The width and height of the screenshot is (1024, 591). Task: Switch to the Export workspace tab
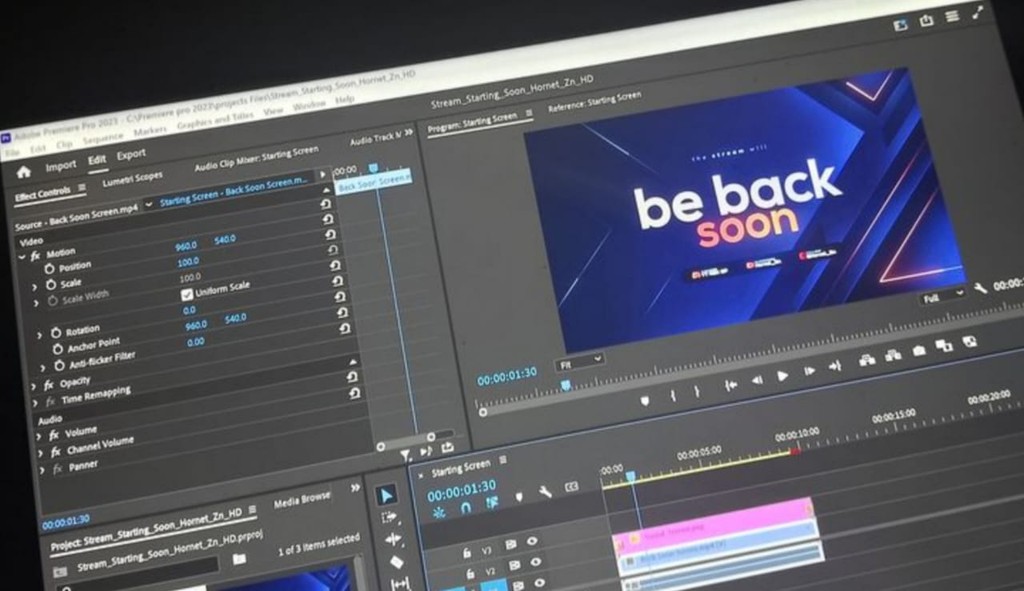[x=131, y=155]
